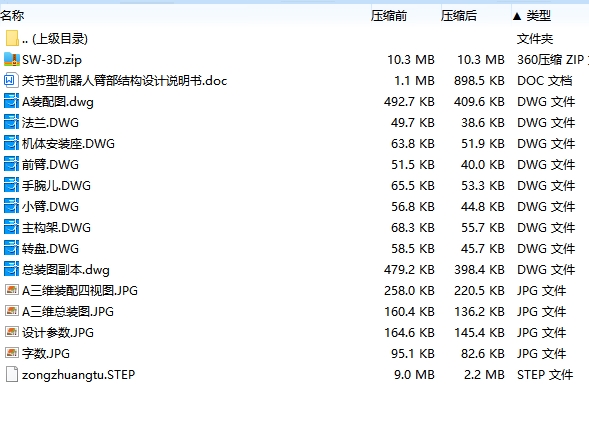Image resolution: width=589 pixels, height=429 pixels.
Task: Select the 前臂.DWG file entry
Action: 50,165
